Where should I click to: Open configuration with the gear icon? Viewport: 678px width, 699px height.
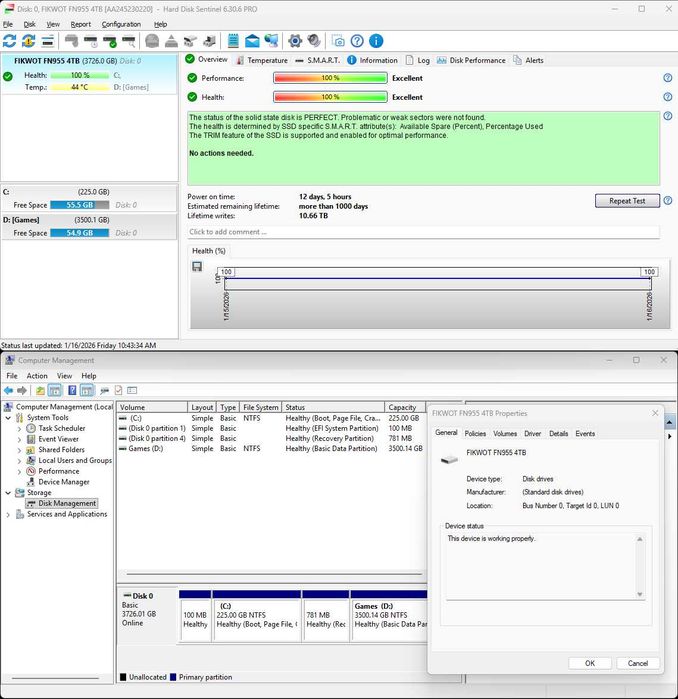click(x=295, y=41)
